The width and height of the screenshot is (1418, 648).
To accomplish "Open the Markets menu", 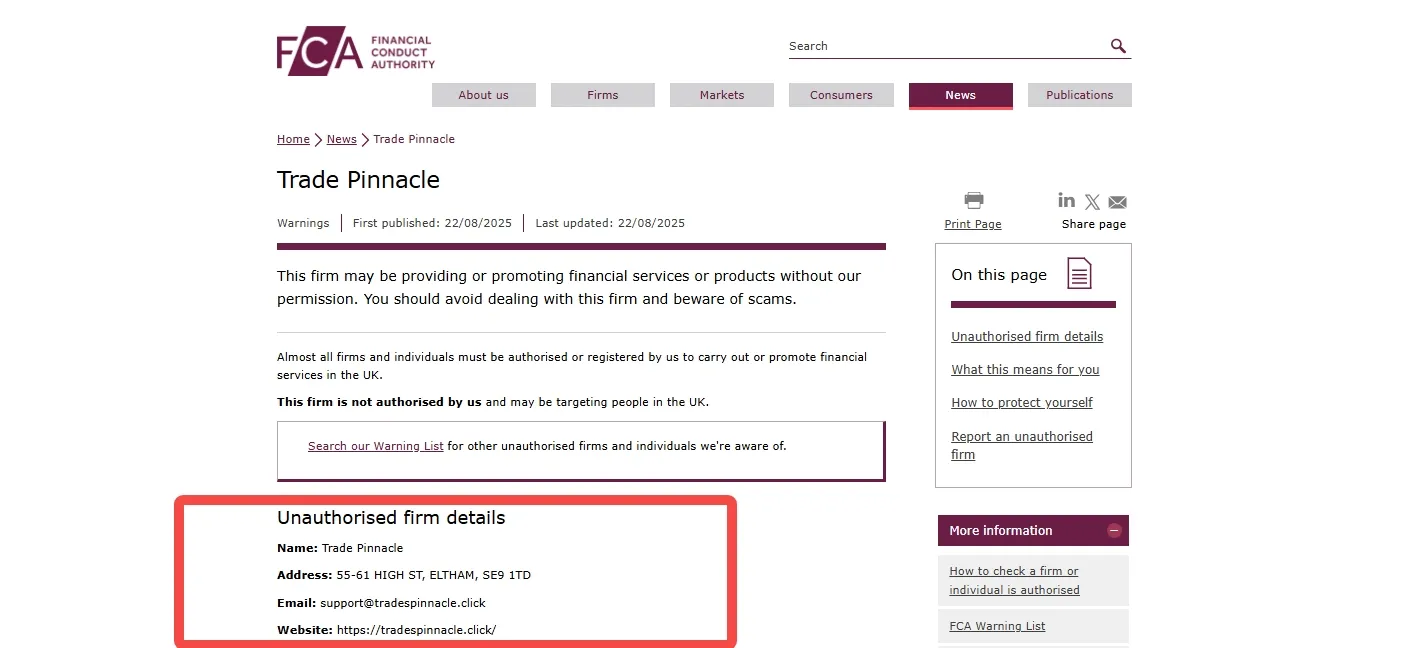I will (x=722, y=95).
